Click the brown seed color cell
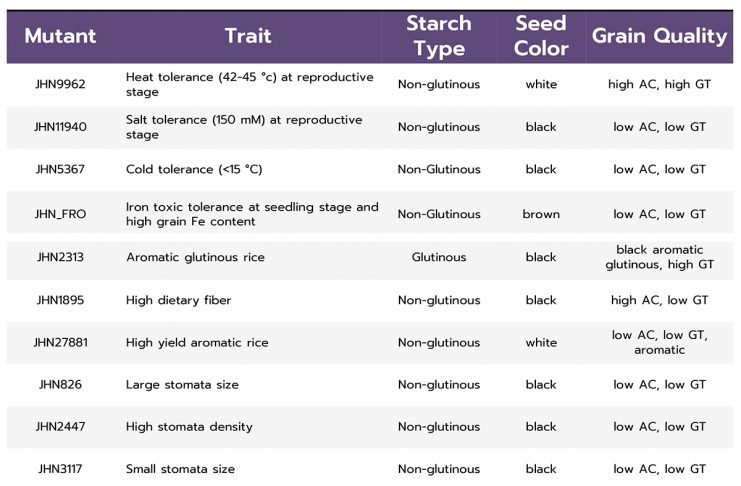The width and height of the screenshot is (741, 486). tap(541, 214)
